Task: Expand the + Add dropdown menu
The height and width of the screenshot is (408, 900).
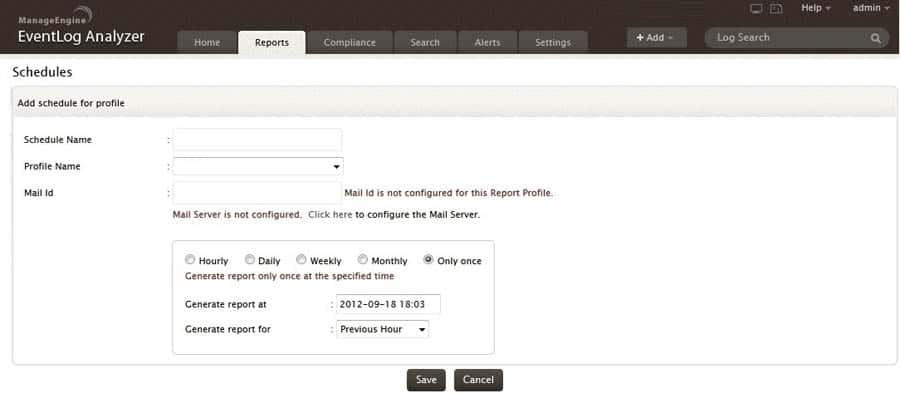Action: [657, 37]
